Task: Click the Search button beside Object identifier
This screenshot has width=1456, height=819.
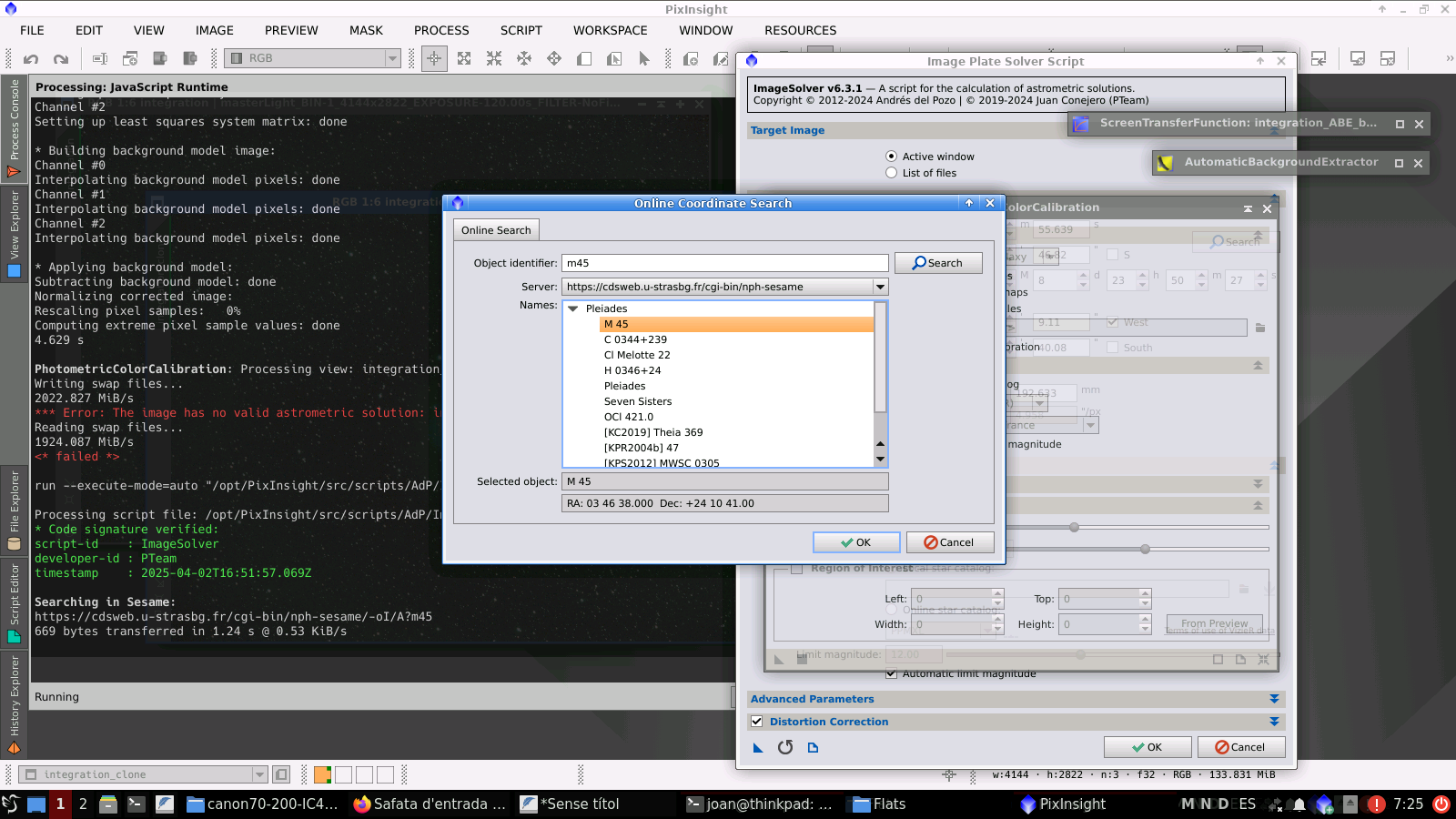Action: tap(938, 263)
